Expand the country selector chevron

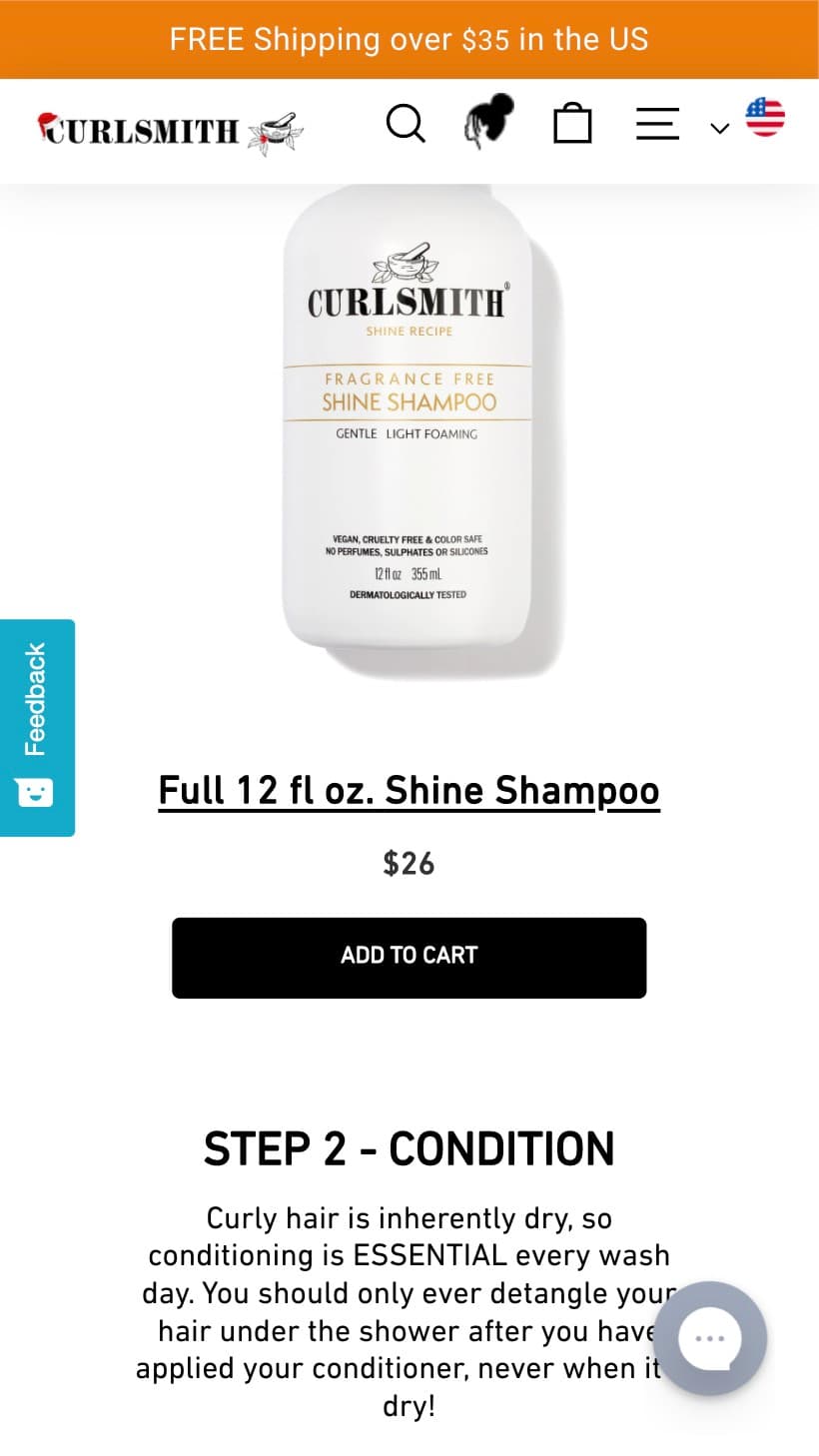(x=720, y=128)
